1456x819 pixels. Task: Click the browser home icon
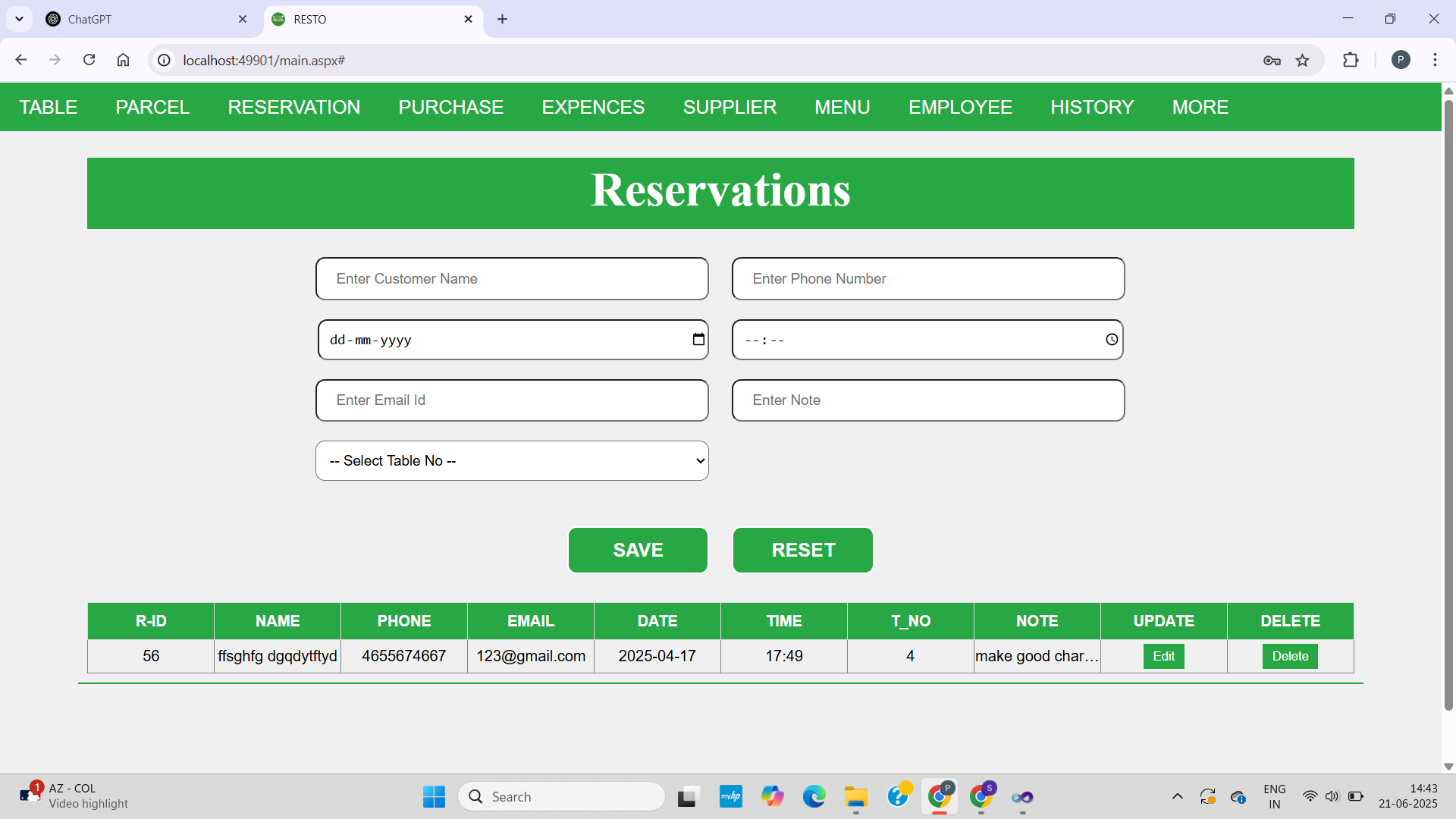[x=123, y=60]
